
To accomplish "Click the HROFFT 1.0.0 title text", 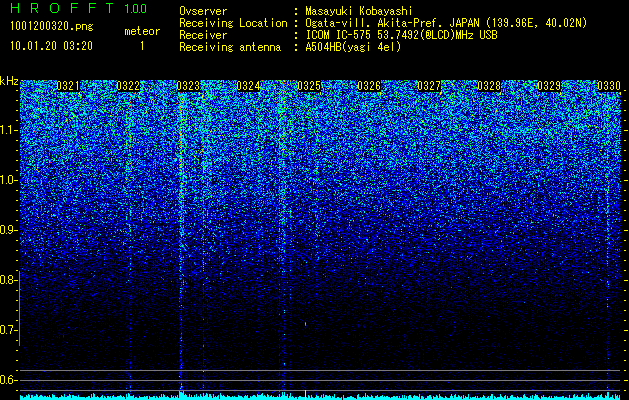I will click(78, 8).
